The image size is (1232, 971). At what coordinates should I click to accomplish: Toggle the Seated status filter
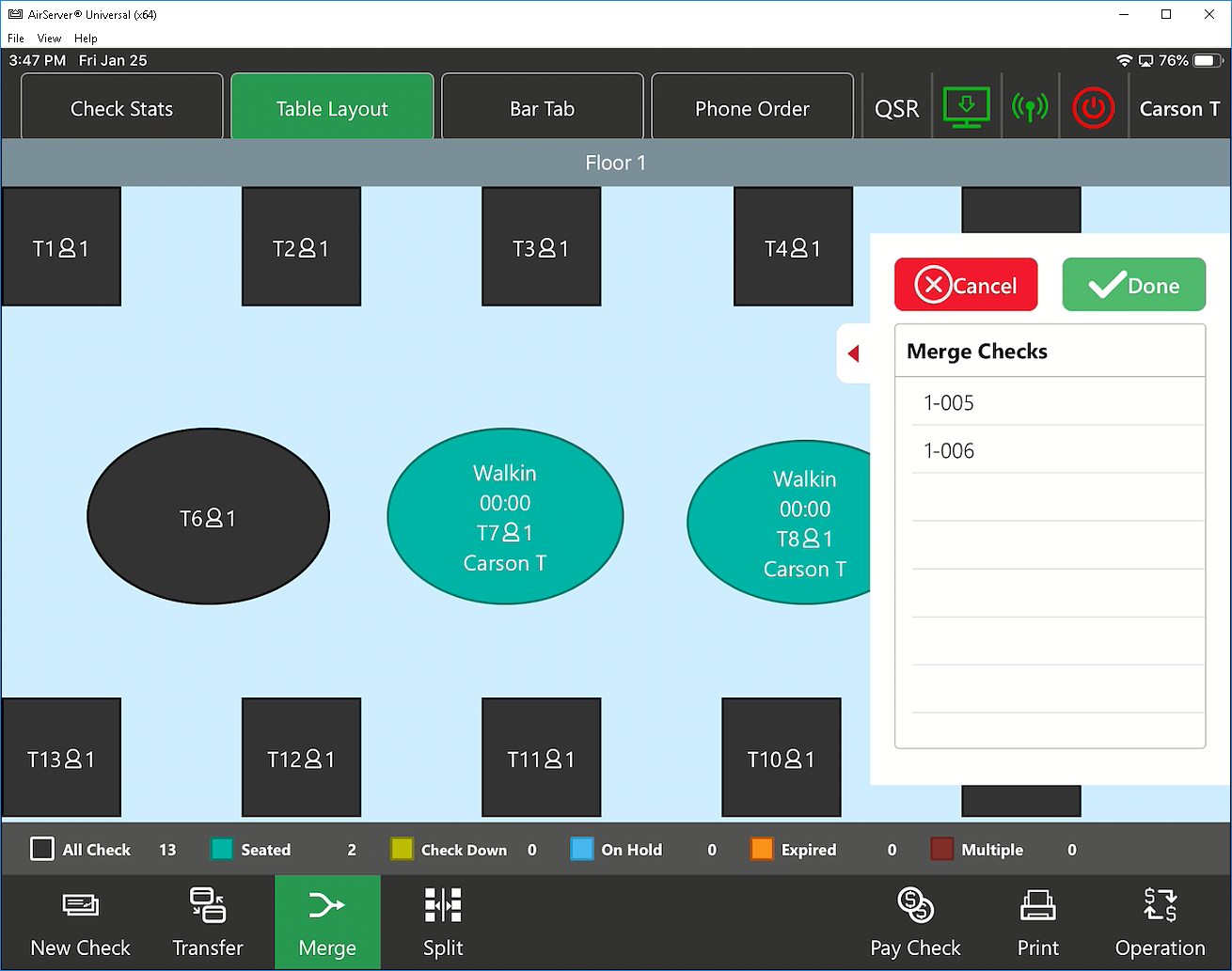222,850
